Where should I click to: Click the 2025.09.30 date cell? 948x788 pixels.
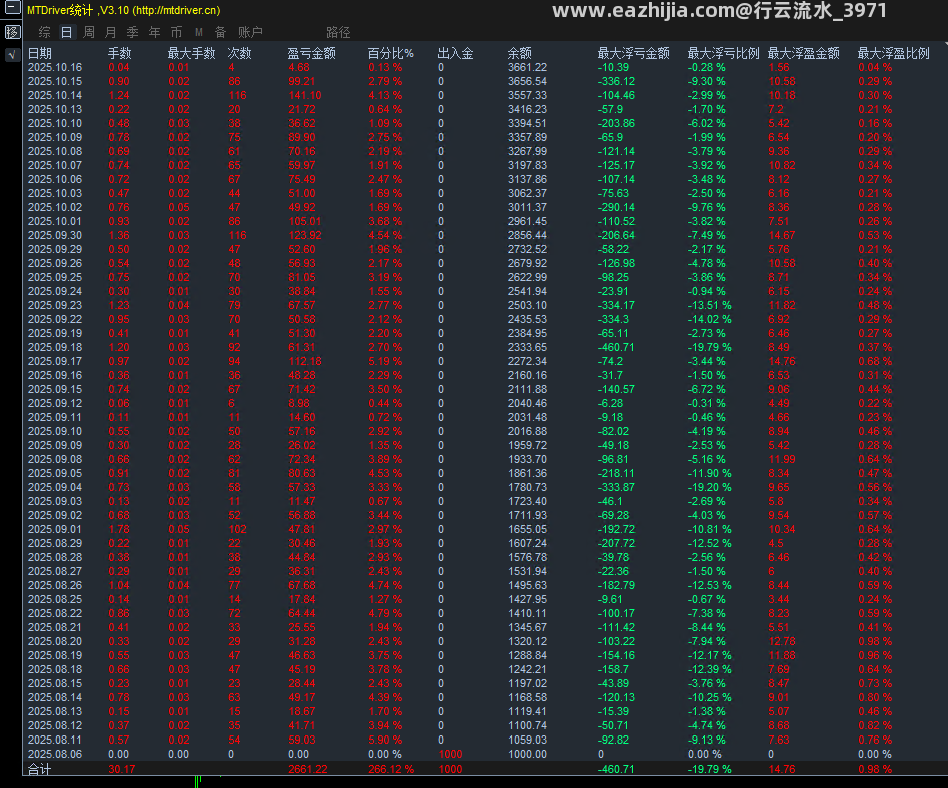point(55,235)
